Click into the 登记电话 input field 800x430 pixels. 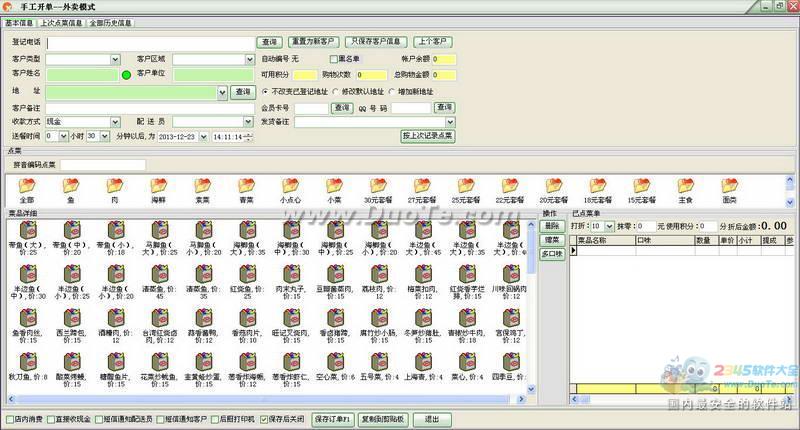pos(150,43)
